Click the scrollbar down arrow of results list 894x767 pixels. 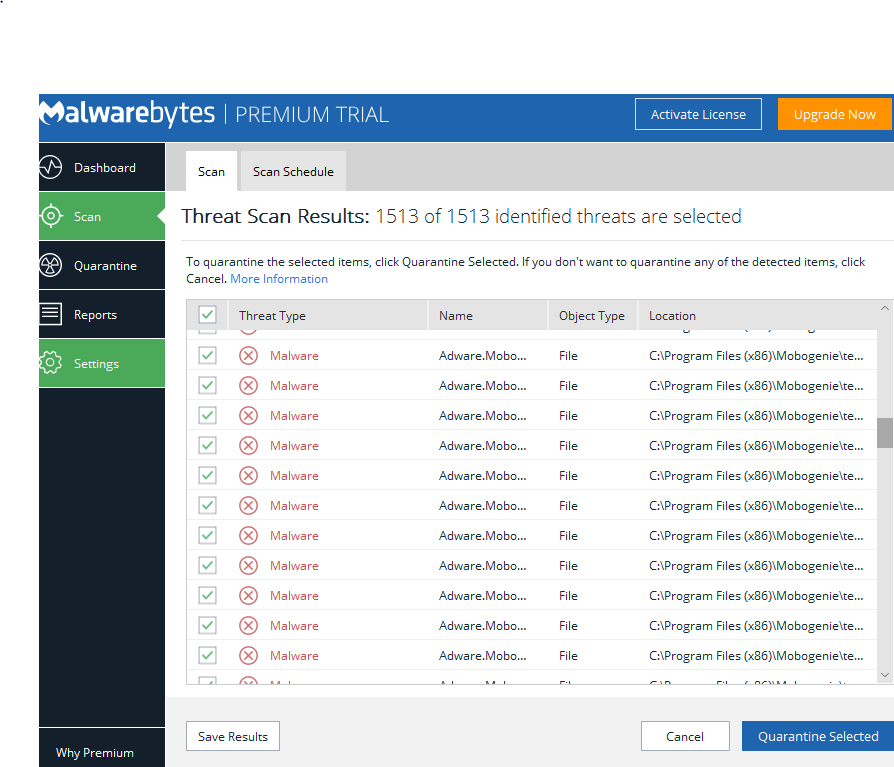(884, 675)
